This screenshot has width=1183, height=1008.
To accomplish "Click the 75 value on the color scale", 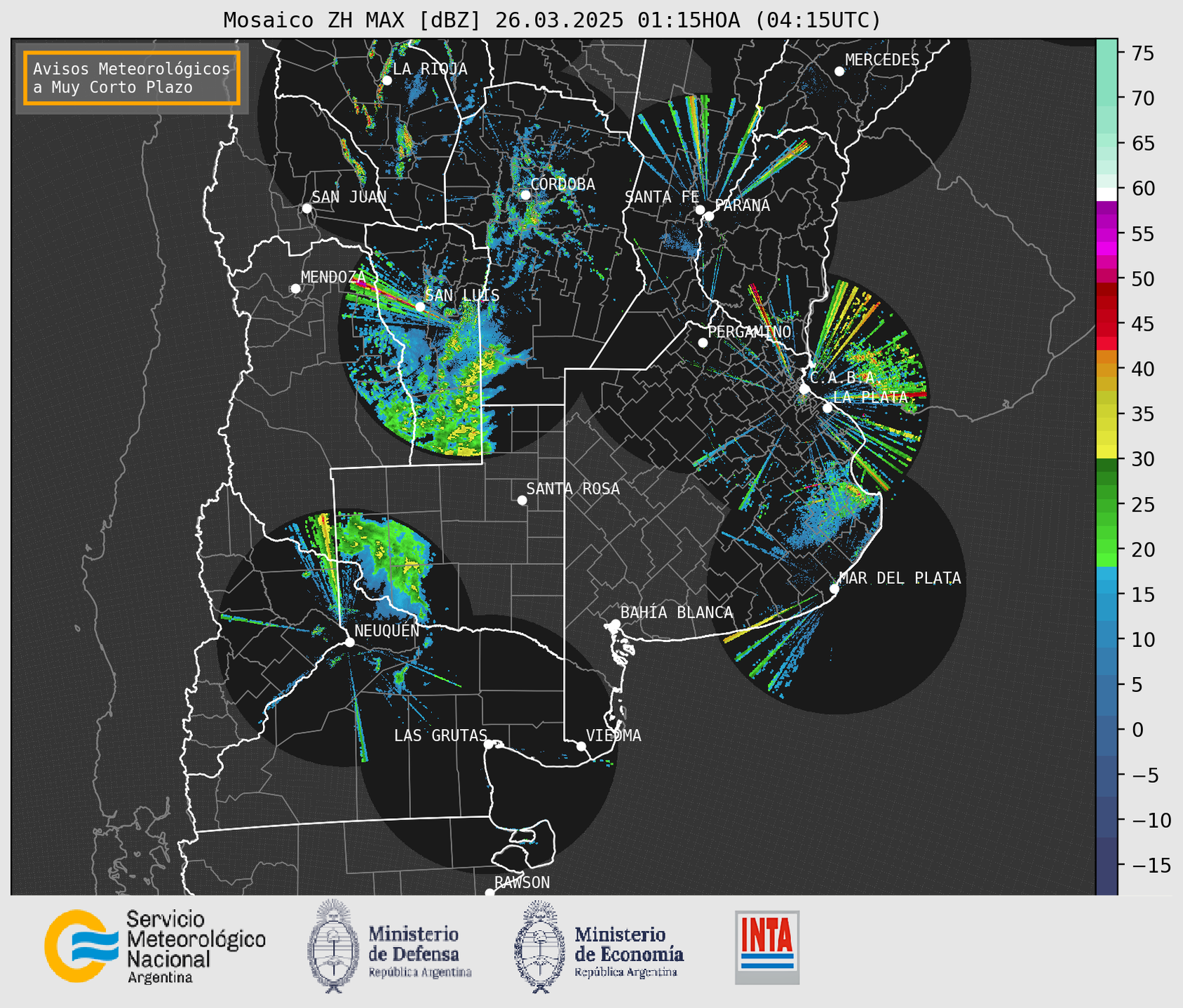I will pyautogui.click(x=1142, y=53).
